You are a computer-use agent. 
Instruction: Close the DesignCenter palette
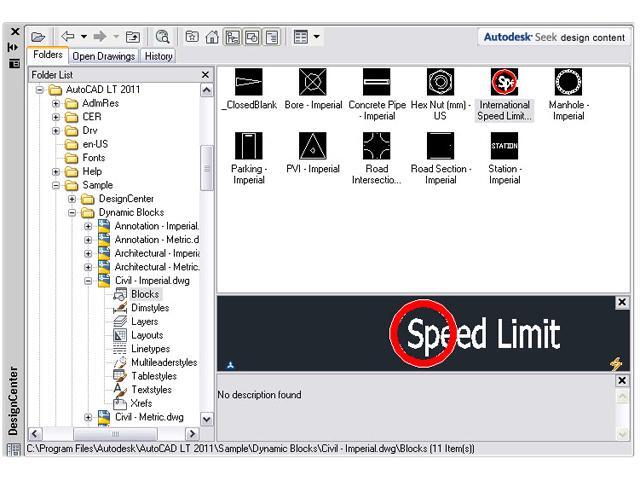[x=15, y=31]
